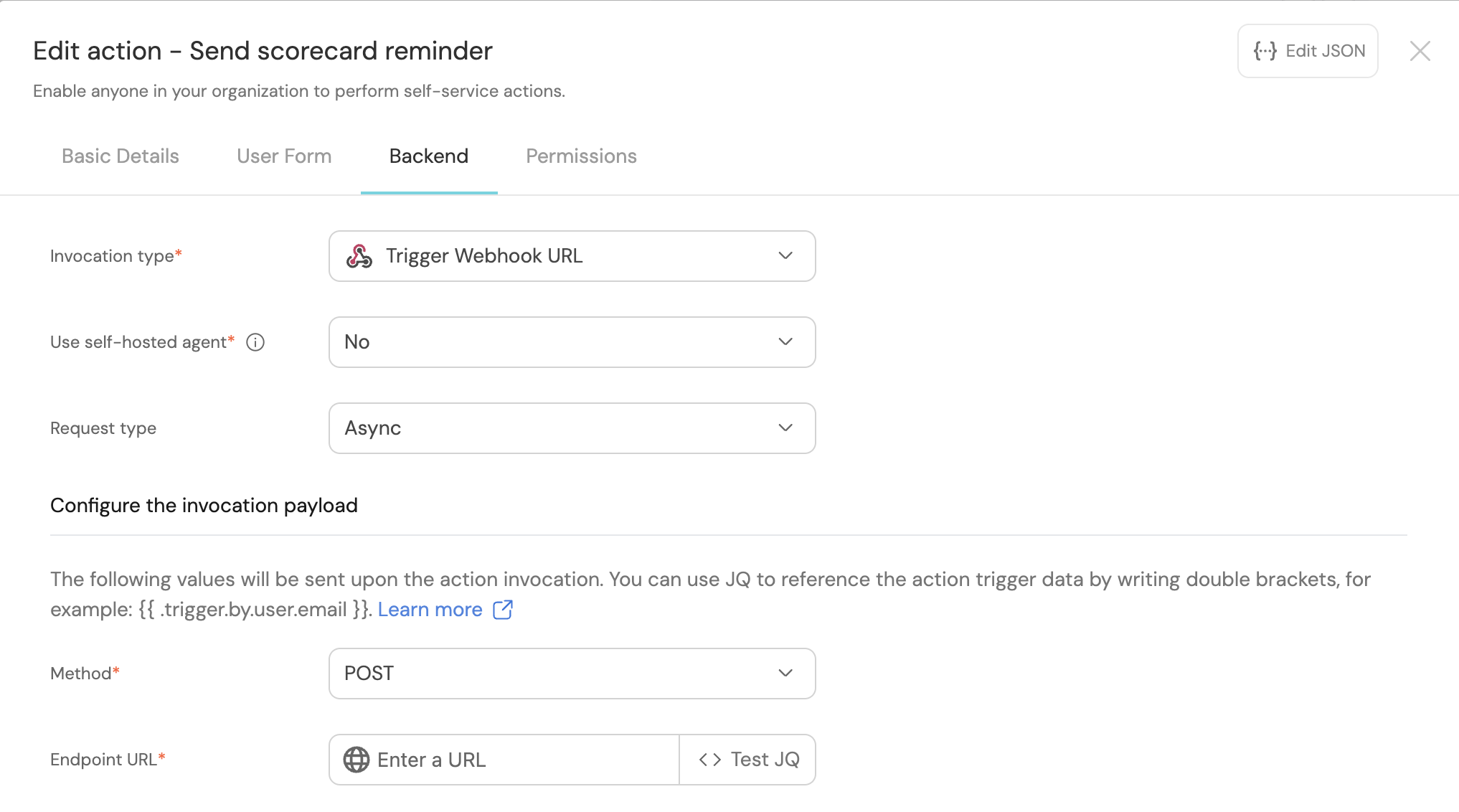The image size is (1459, 812).
Task: Click the Trigger Webhook URL selected value
Action: pyautogui.click(x=484, y=256)
